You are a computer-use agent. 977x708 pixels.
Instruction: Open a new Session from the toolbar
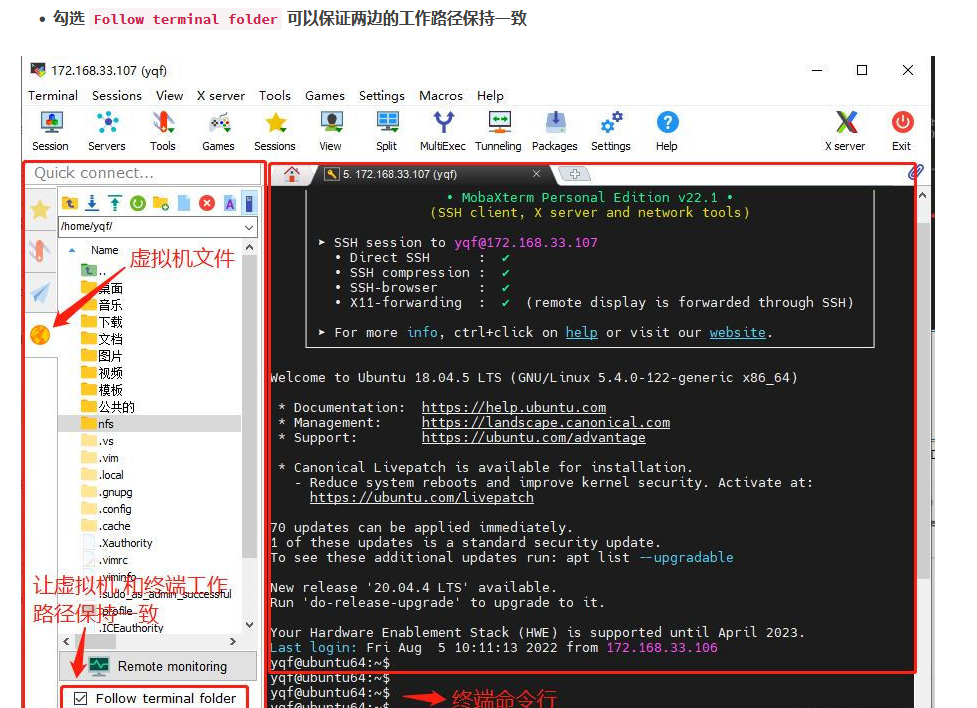[51, 130]
